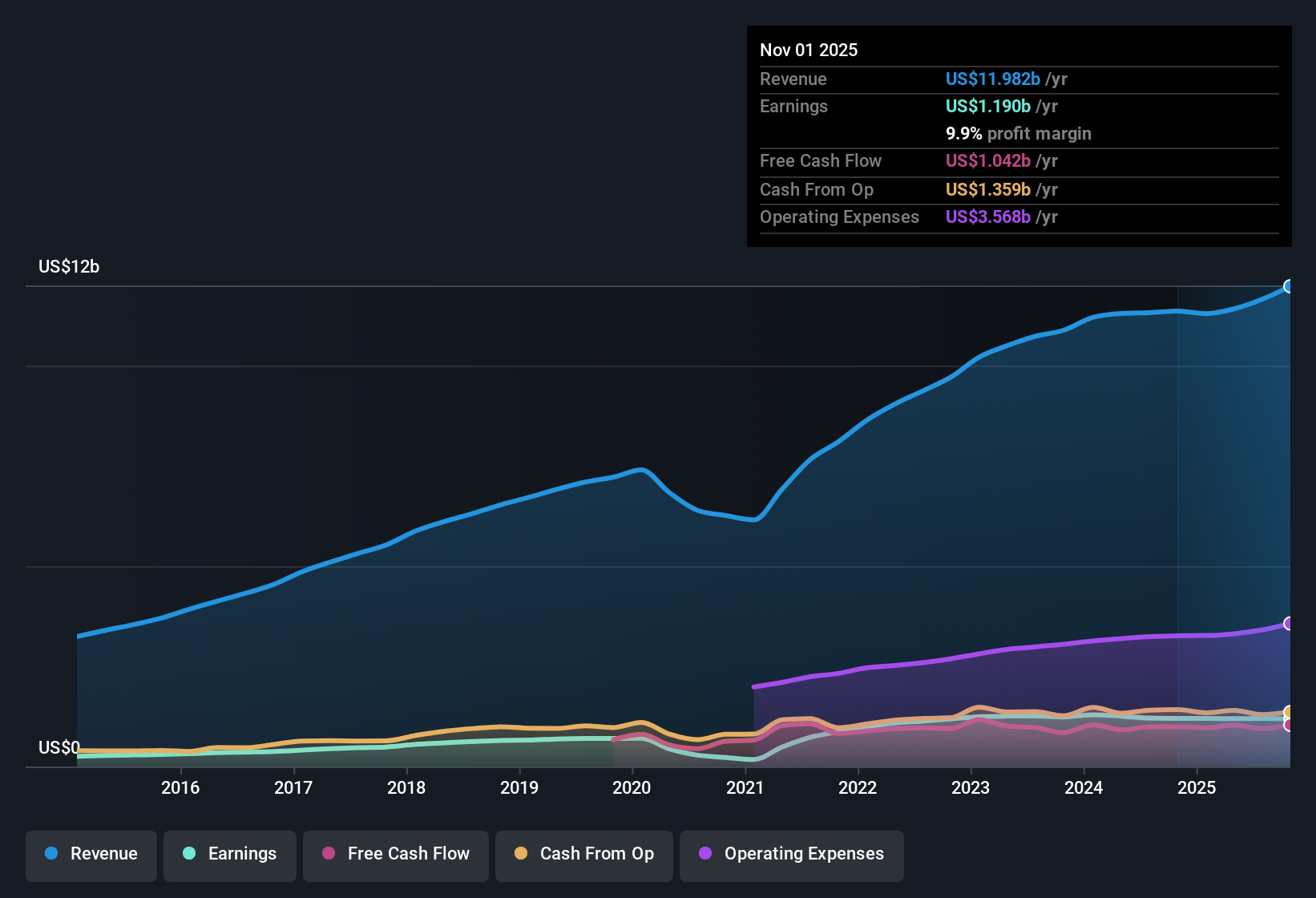Click the orange dot in the Cash From Op legend
Viewport: 1316px width, 898px height.
pyautogui.click(x=521, y=854)
